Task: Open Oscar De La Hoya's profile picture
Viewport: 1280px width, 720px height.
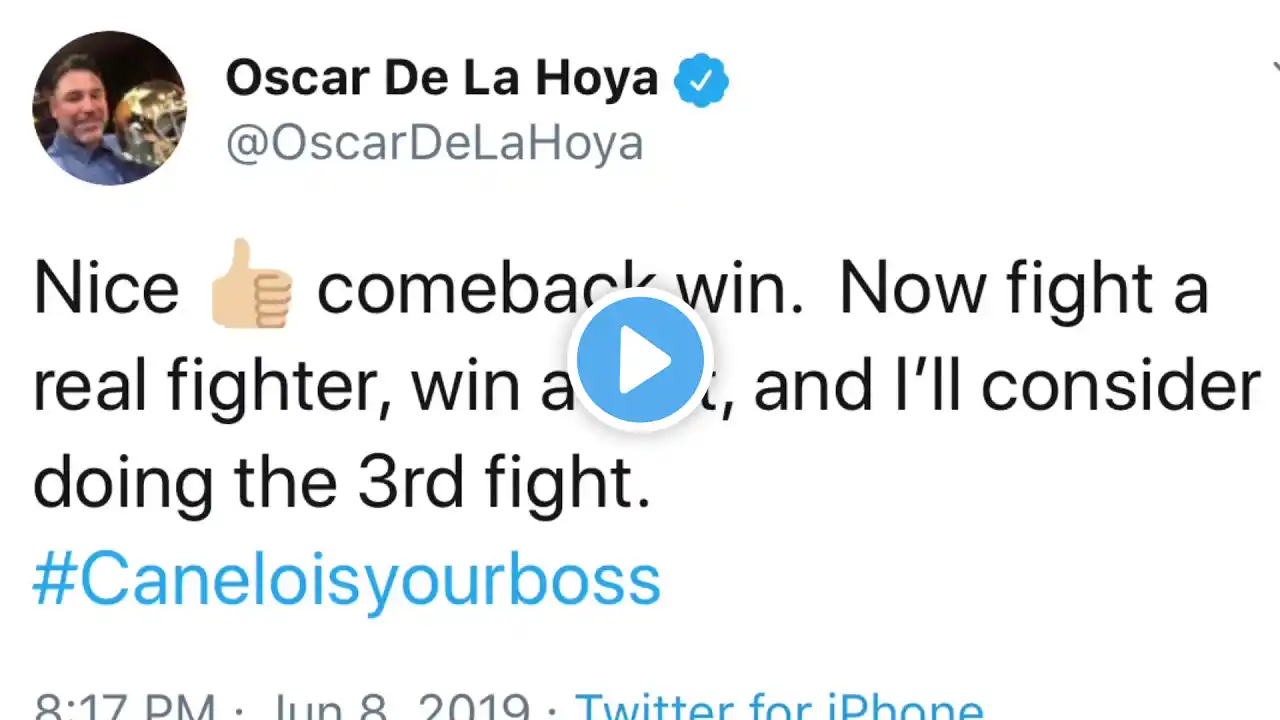Action: coord(109,108)
